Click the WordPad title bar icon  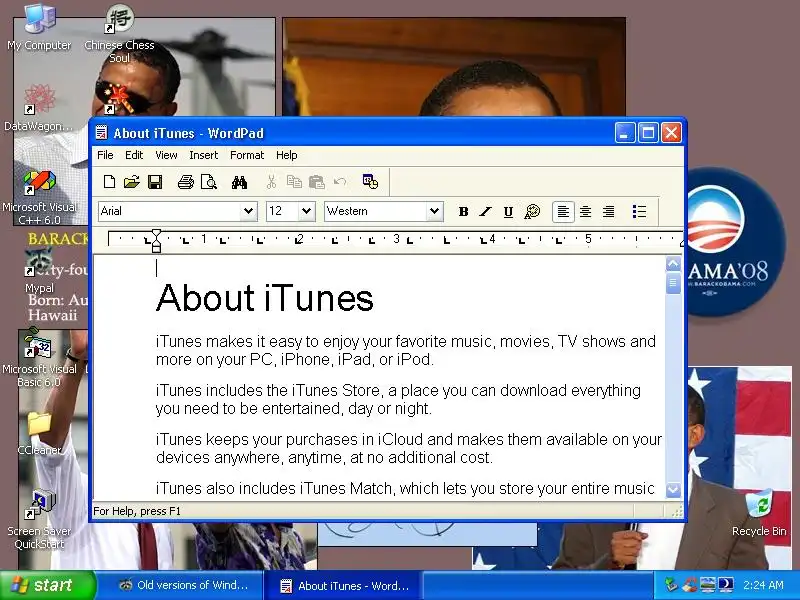[x=102, y=133]
